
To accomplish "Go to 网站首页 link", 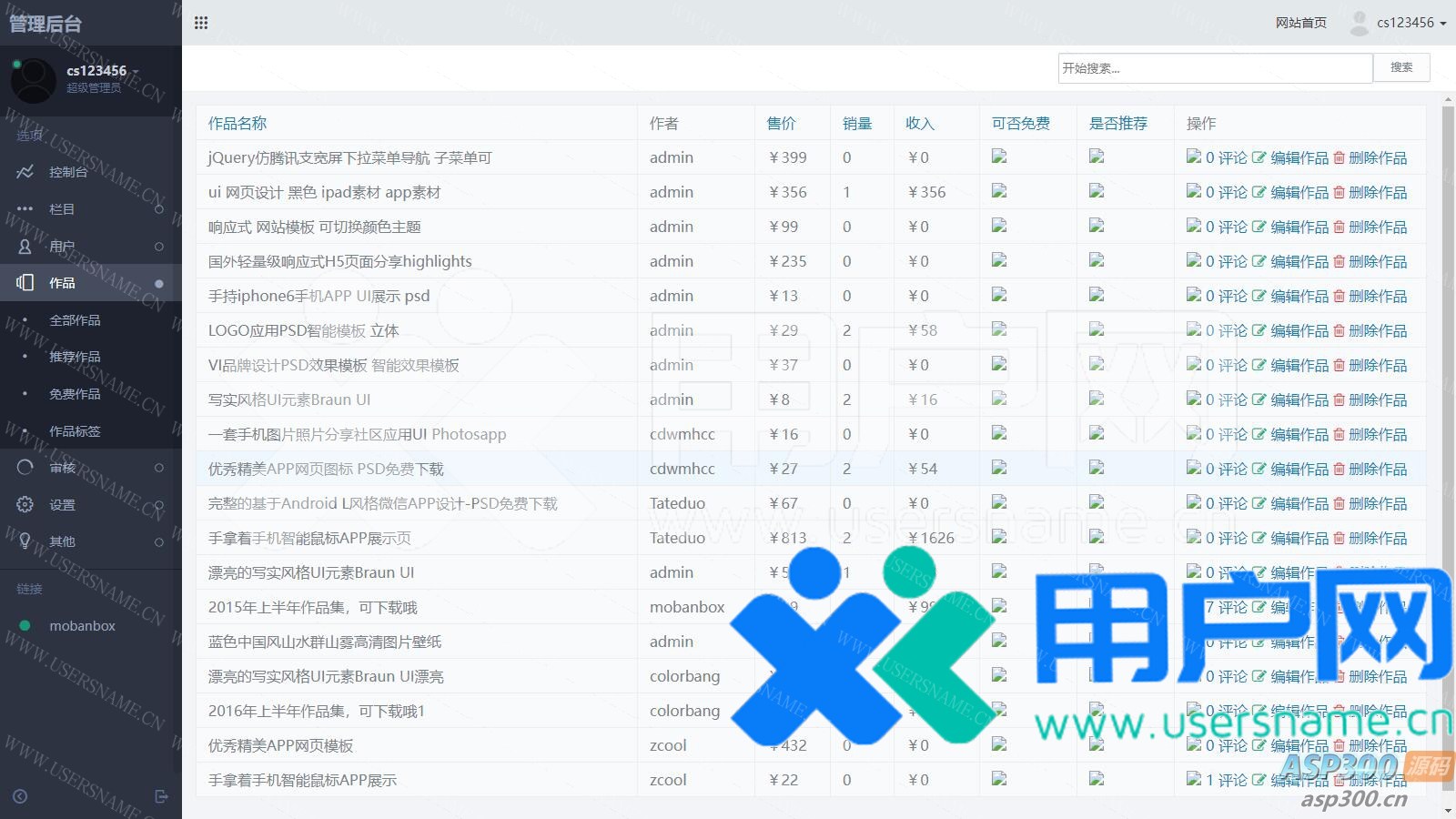I will (x=1300, y=23).
